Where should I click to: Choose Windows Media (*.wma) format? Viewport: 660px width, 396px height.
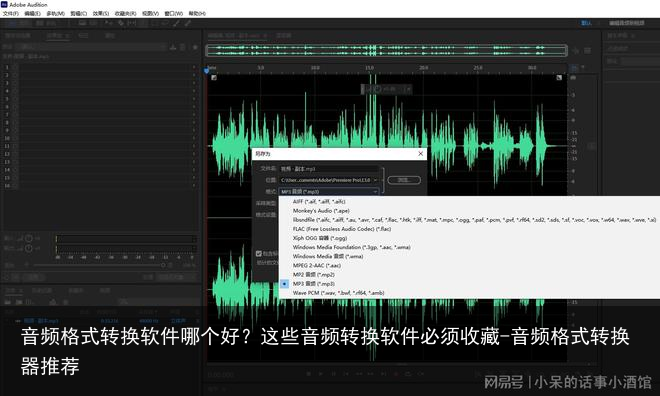(328, 256)
